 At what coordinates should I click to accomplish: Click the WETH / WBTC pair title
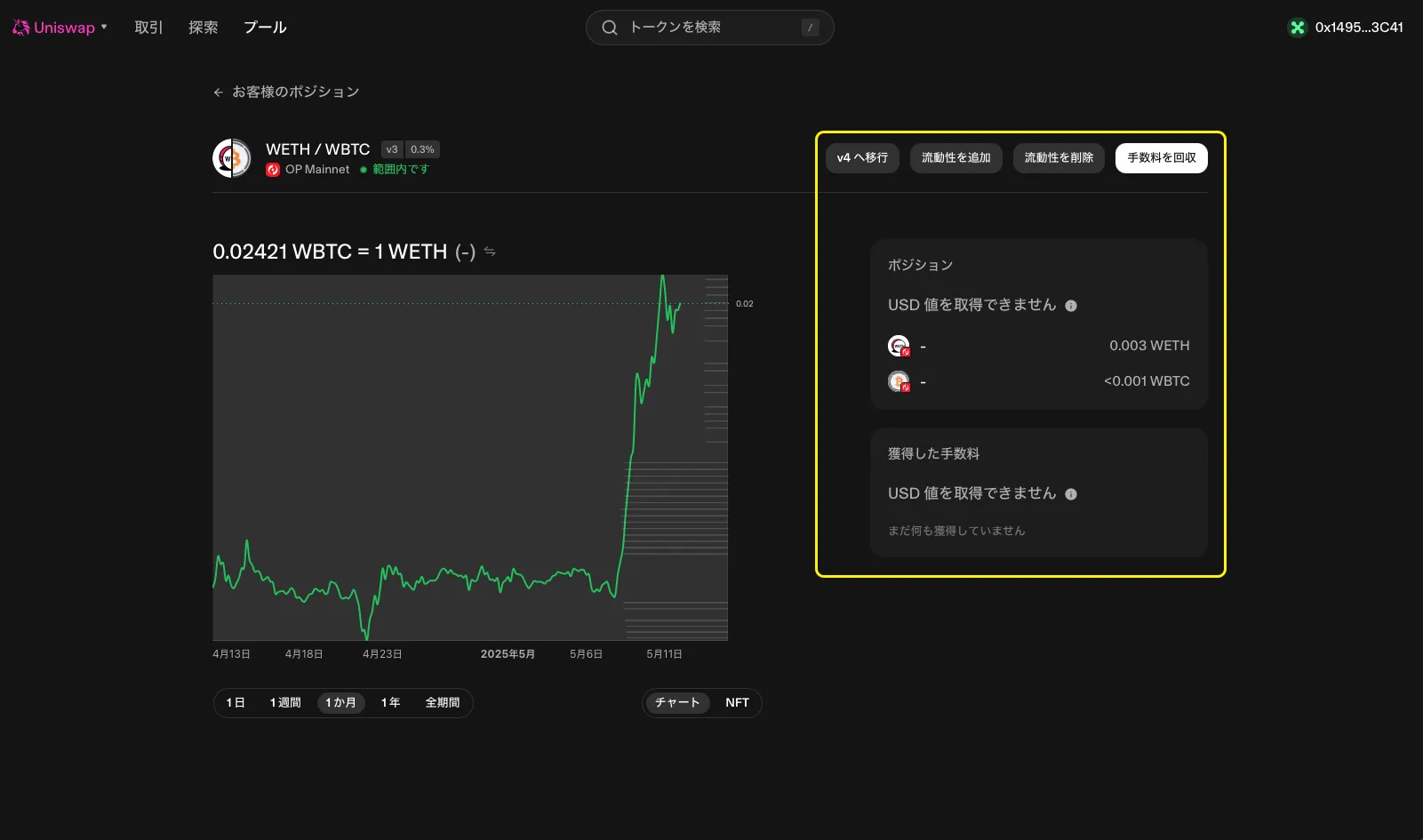pyautogui.click(x=317, y=149)
